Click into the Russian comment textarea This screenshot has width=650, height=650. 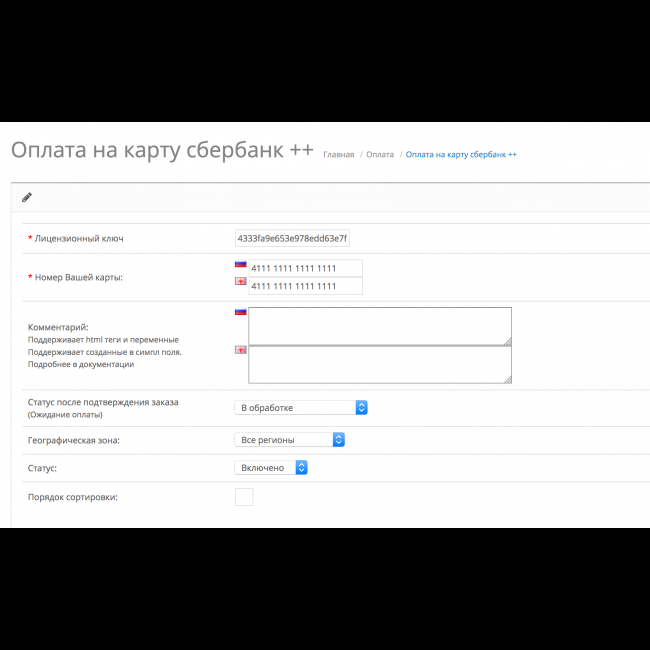click(x=379, y=326)
